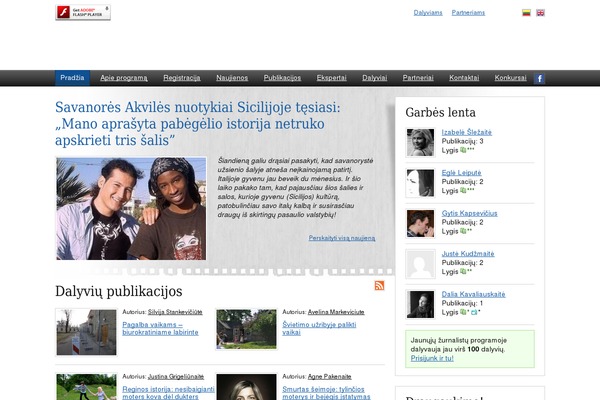Open Dalia Kavaliauskaitė profile link

473,294
